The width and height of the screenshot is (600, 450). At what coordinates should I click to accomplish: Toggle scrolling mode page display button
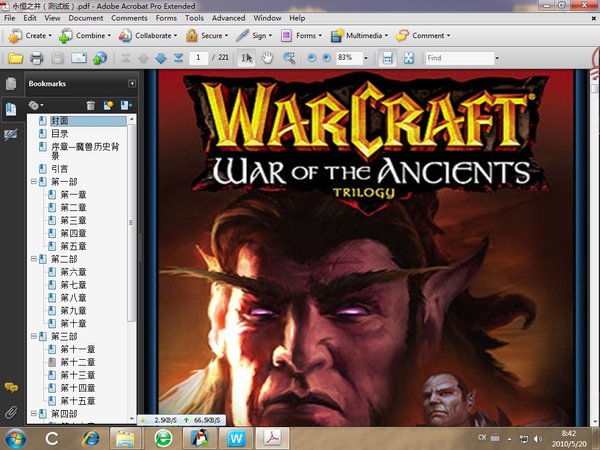point(387,58)
